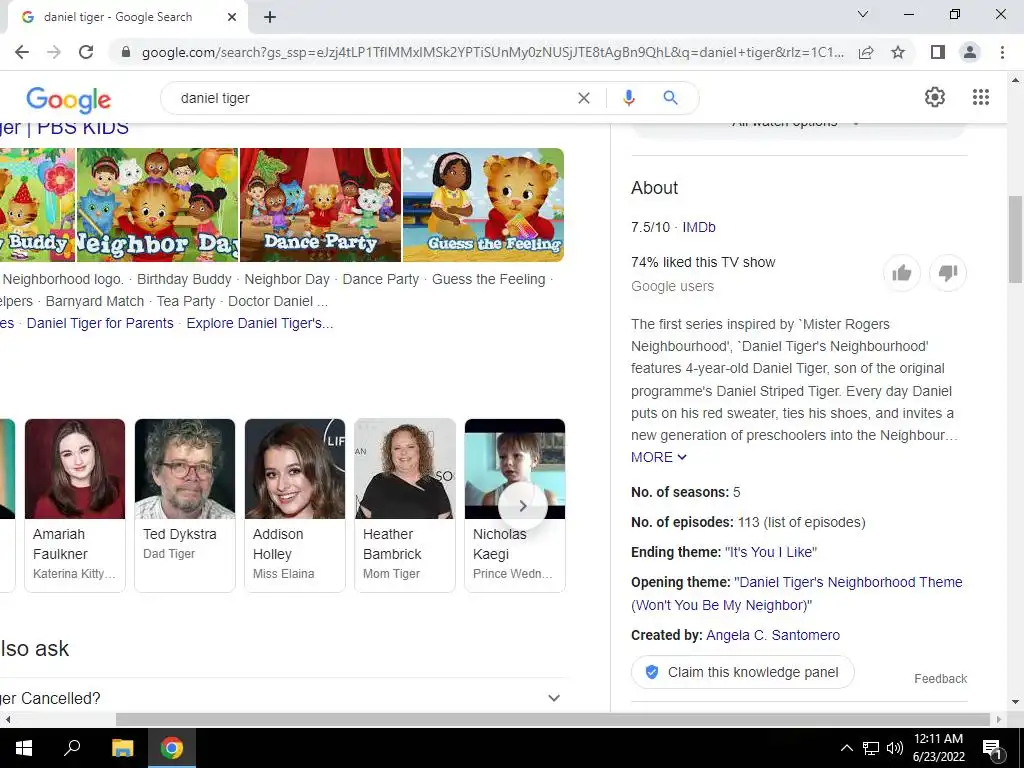Send Feedback on the knowledge panel
Viewport: 1024px width, 768px height.
click(940, 679)
